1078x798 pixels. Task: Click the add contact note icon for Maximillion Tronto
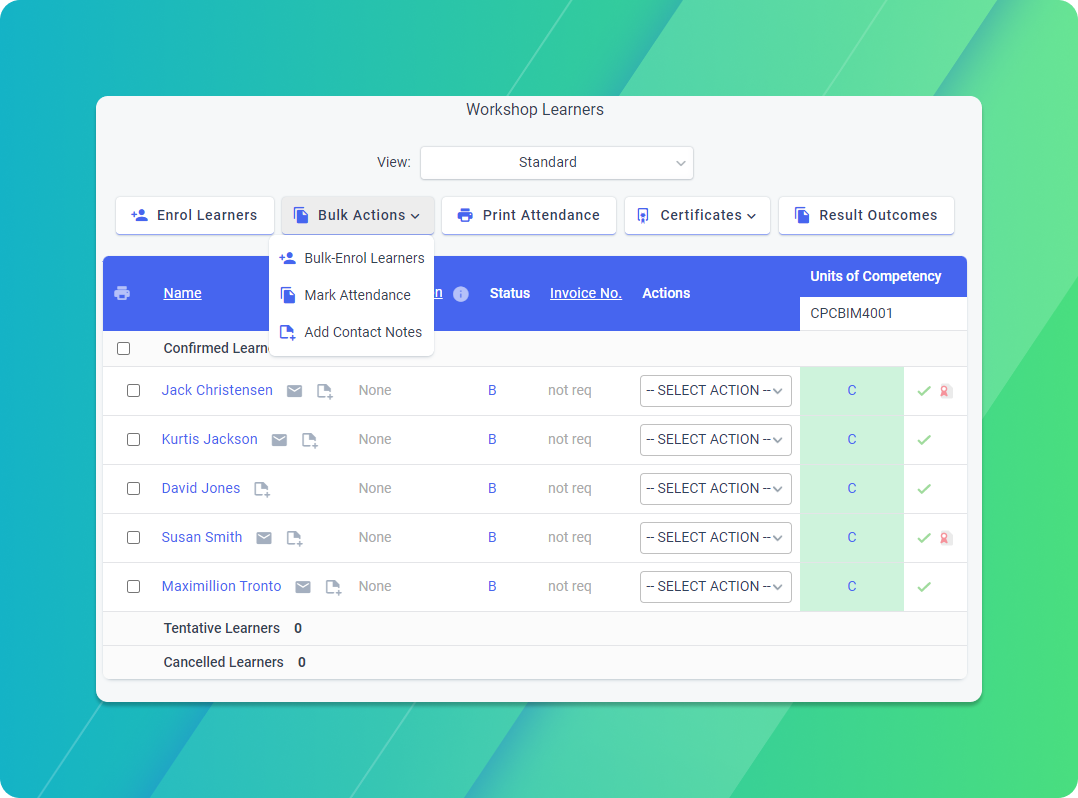tap(333, 586)
